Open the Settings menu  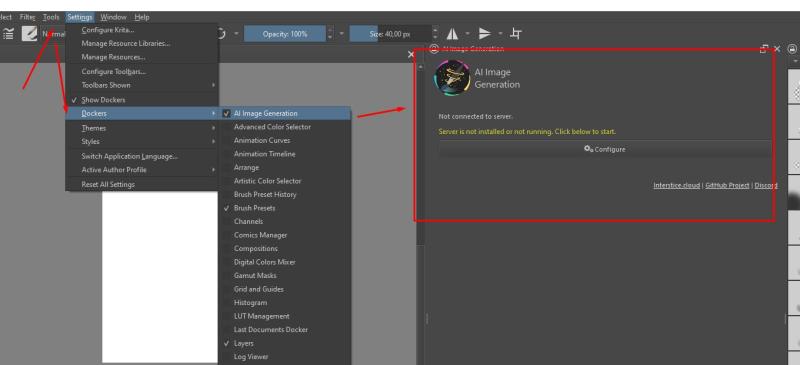(80, 17)
